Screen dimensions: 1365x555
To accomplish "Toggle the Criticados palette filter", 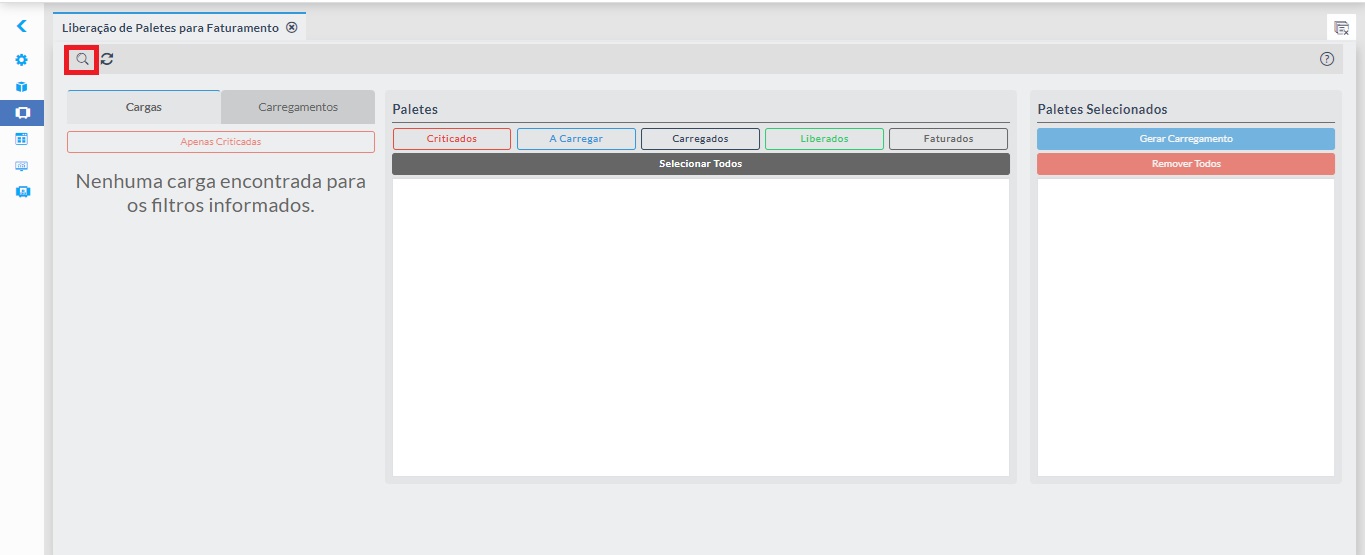I will [452, 139].
